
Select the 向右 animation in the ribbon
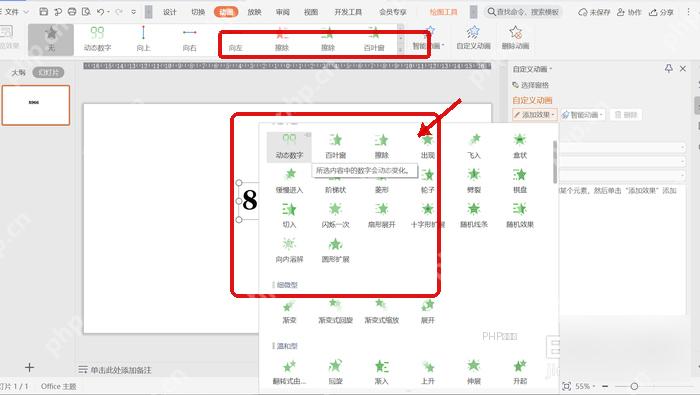coord(189,39)
